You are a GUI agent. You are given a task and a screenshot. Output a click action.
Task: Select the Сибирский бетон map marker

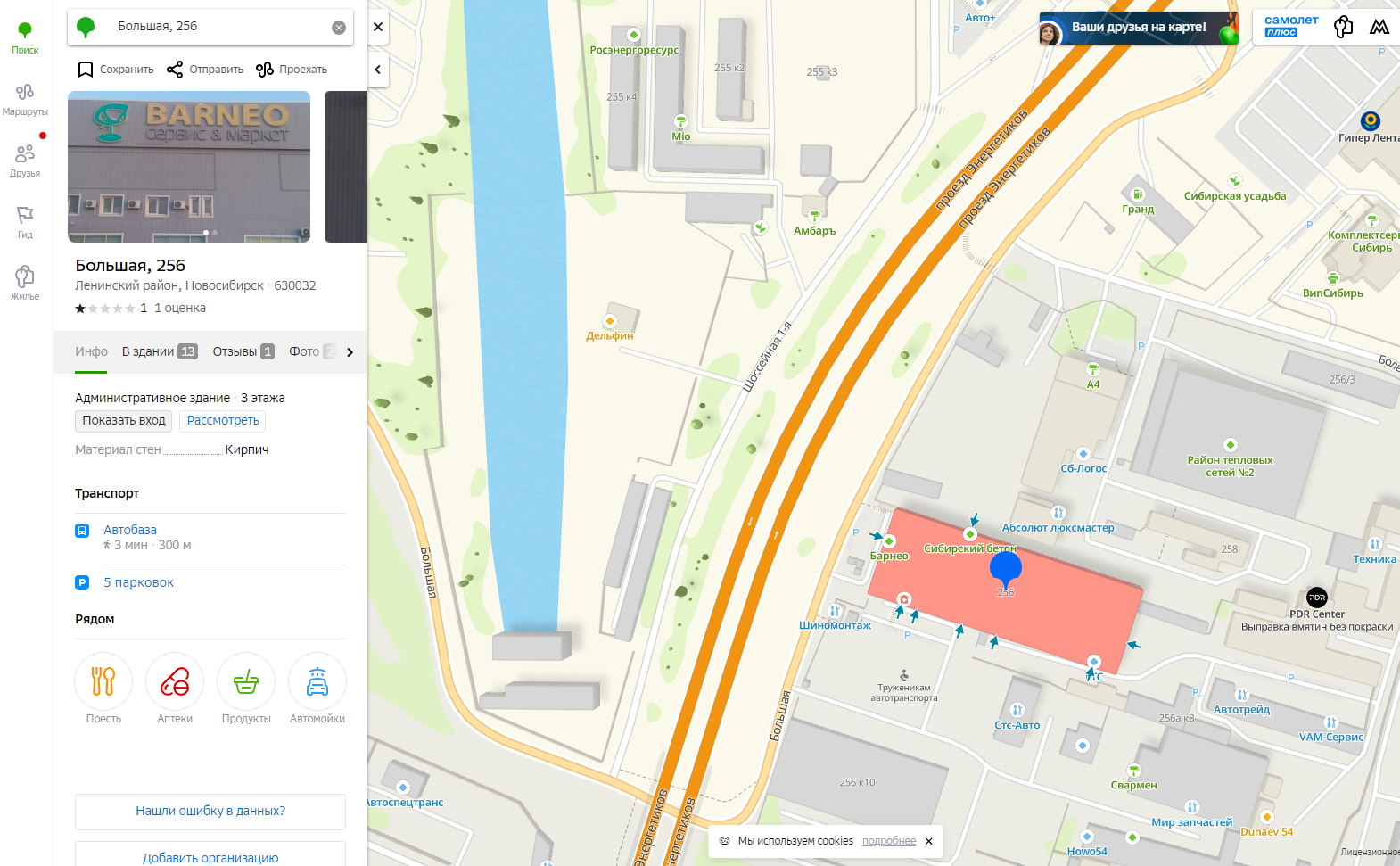coord(970,534)
